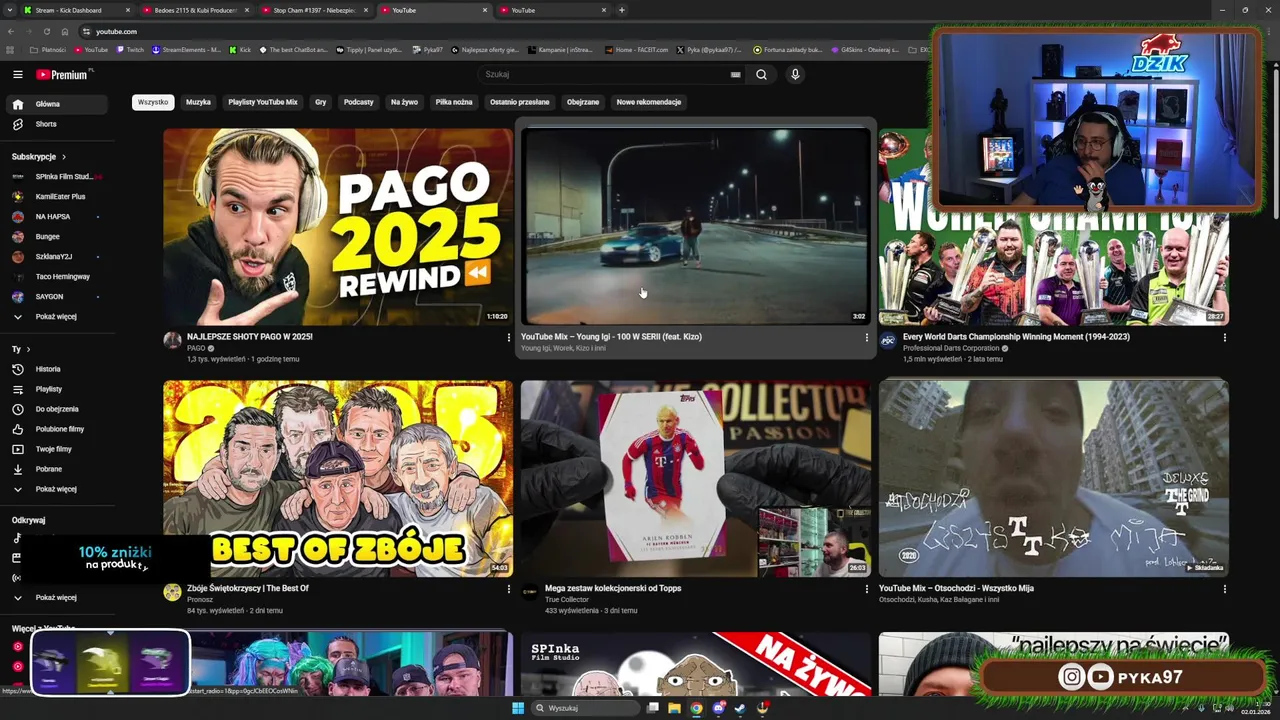Open the Subskrypcje section chevron
The image size is (1280, 720).
[x=64, y=157]
